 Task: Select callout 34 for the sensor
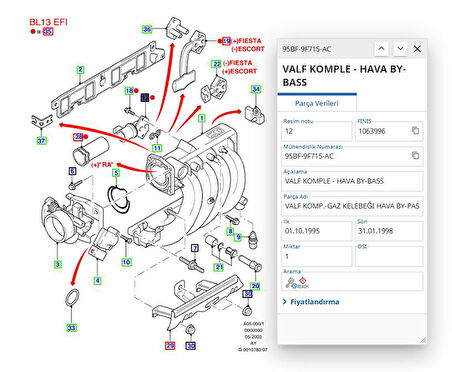256,89
